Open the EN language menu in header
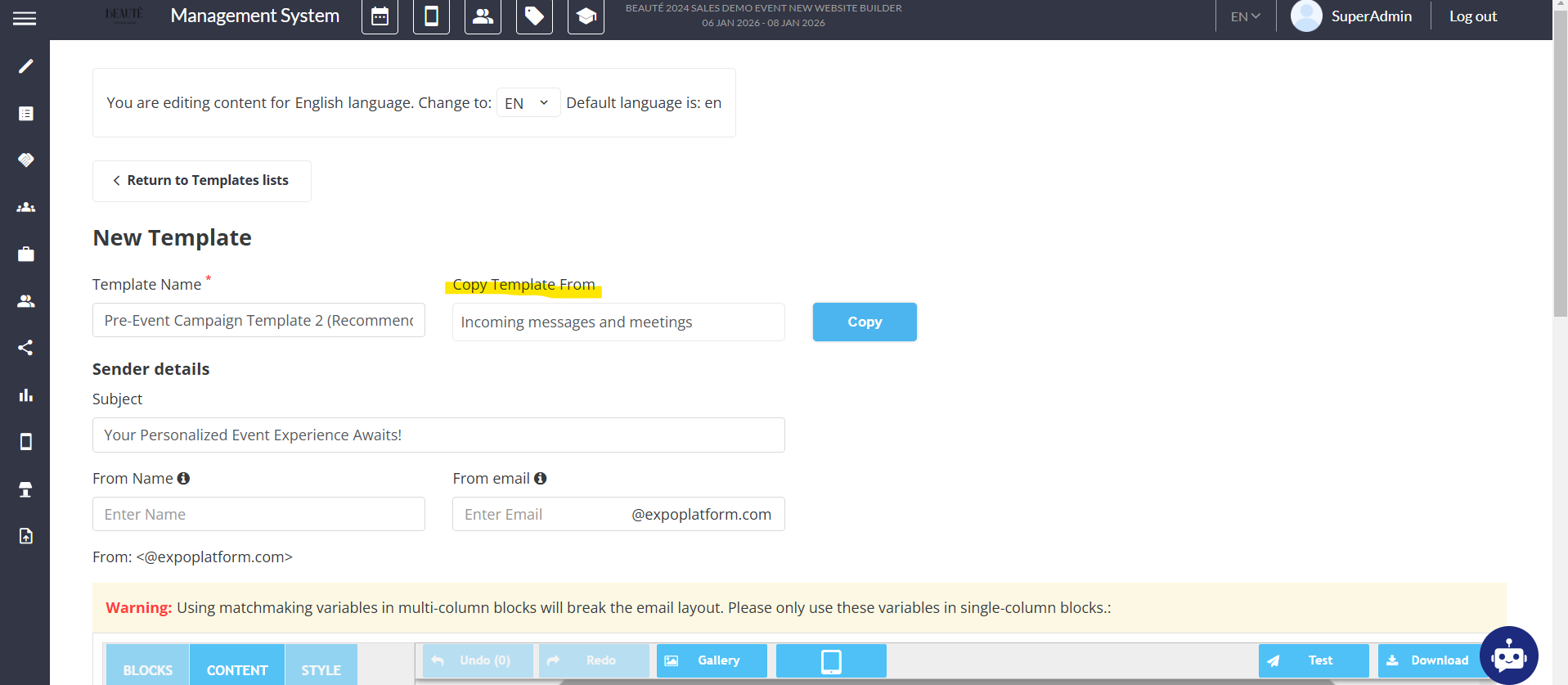This screenshot has width=1568, height=685. (1245, 16)
